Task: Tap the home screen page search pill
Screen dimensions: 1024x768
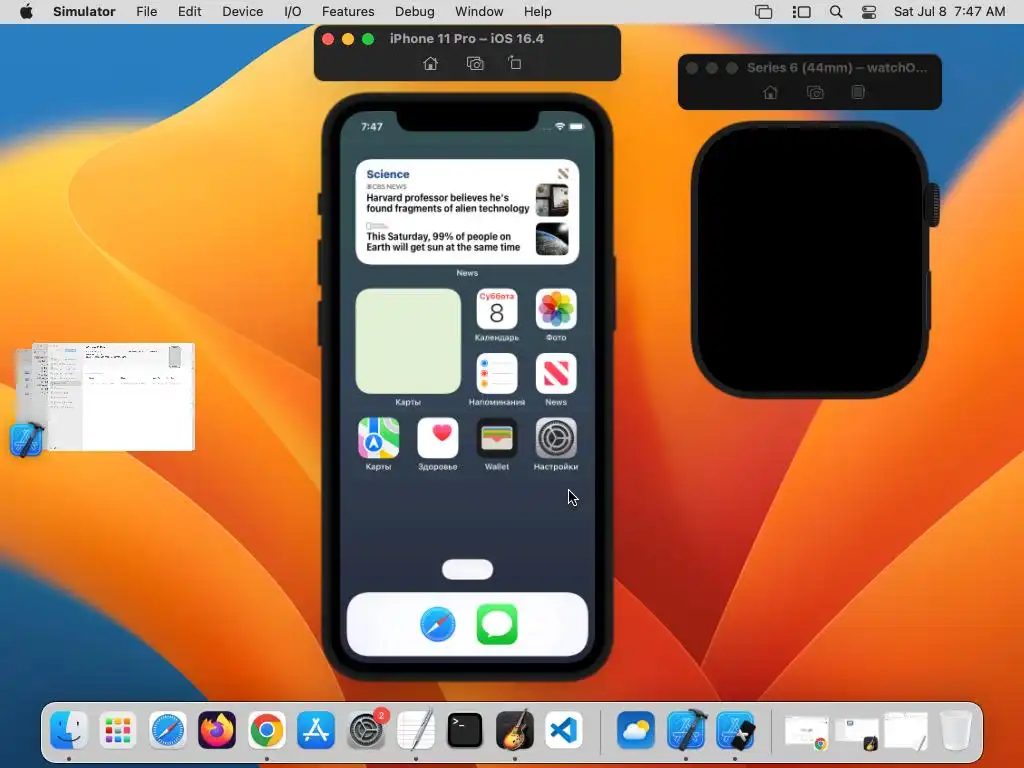Action: click(x=468, y=569)
